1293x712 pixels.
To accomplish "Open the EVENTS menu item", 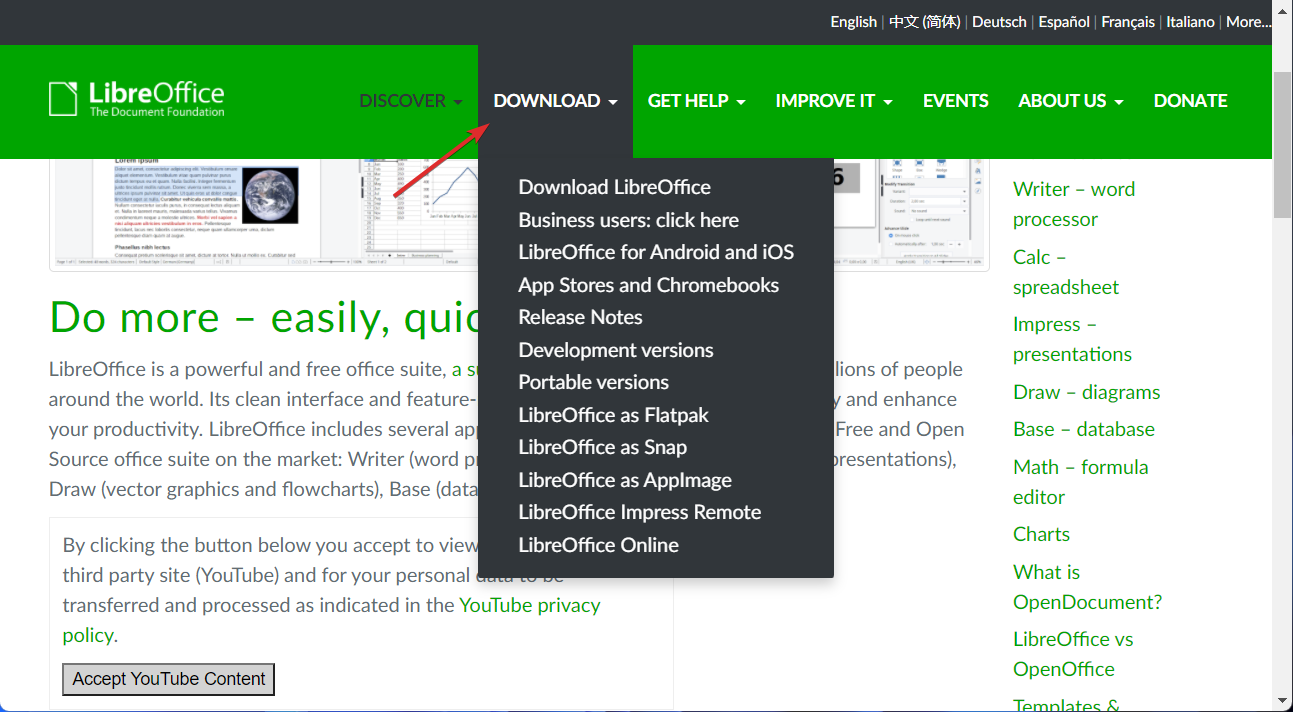I will [955, 100].
